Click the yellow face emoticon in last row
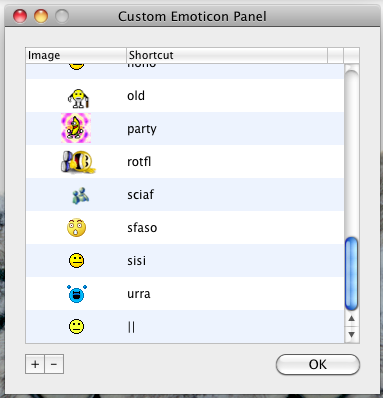Image resolution: width=383 pixels, height=398 pixels. [76, 326]
